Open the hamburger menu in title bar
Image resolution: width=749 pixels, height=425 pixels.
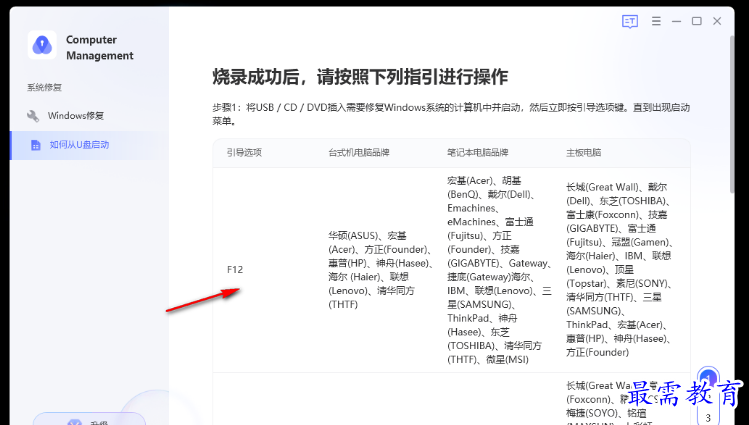[656, 21]
